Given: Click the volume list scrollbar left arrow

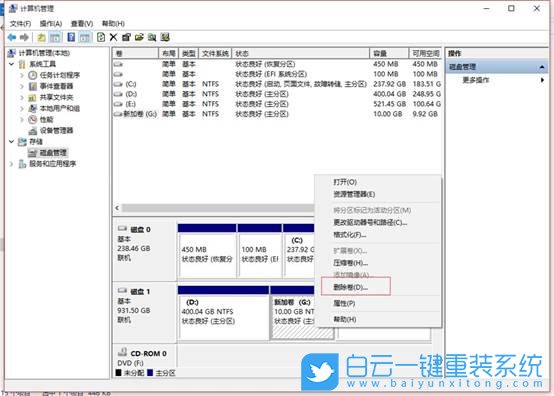Looking at the screenshot, I should 117,208.
